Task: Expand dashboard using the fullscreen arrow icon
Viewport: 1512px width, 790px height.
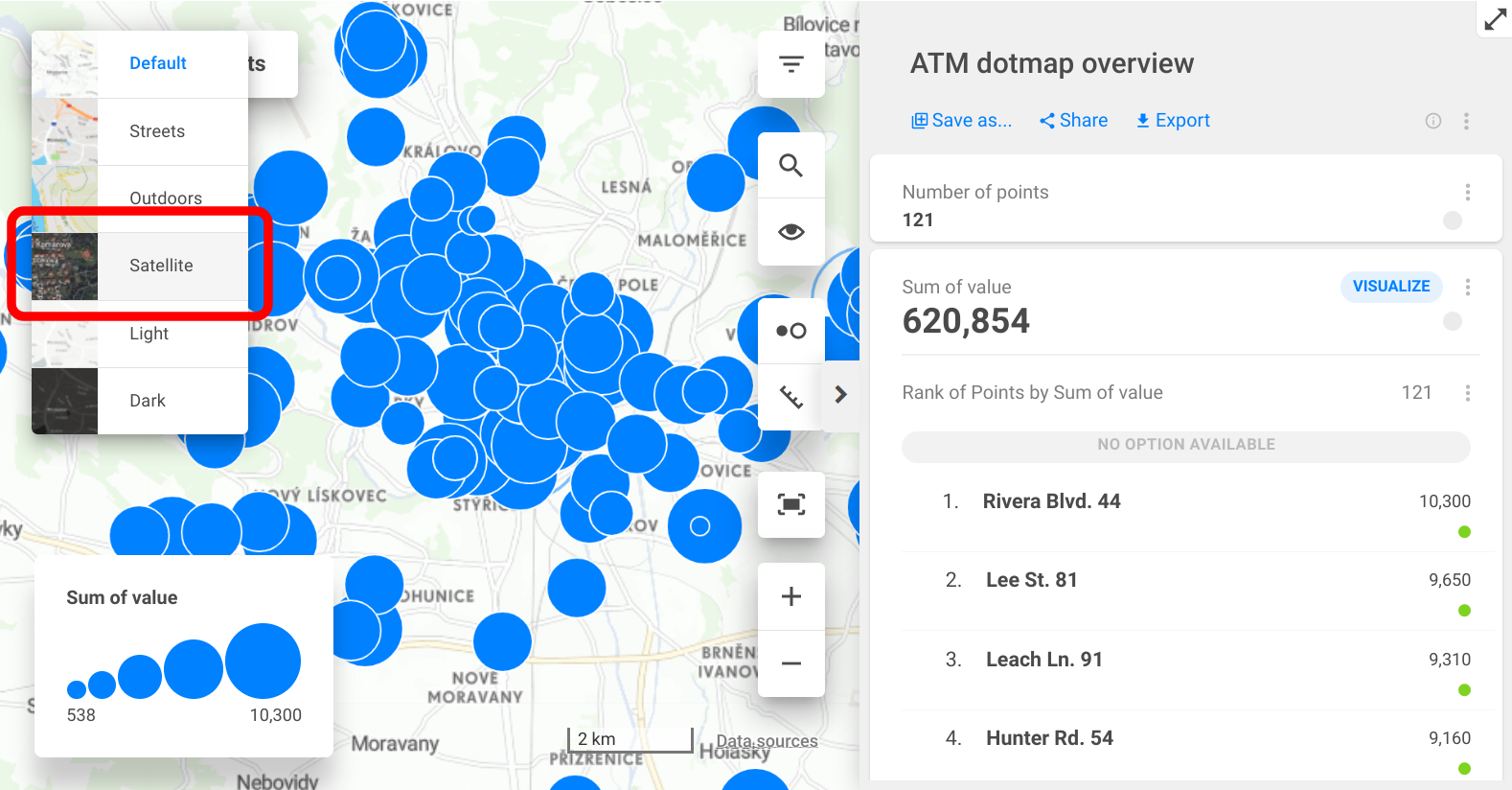Action: pos(1495,19)
